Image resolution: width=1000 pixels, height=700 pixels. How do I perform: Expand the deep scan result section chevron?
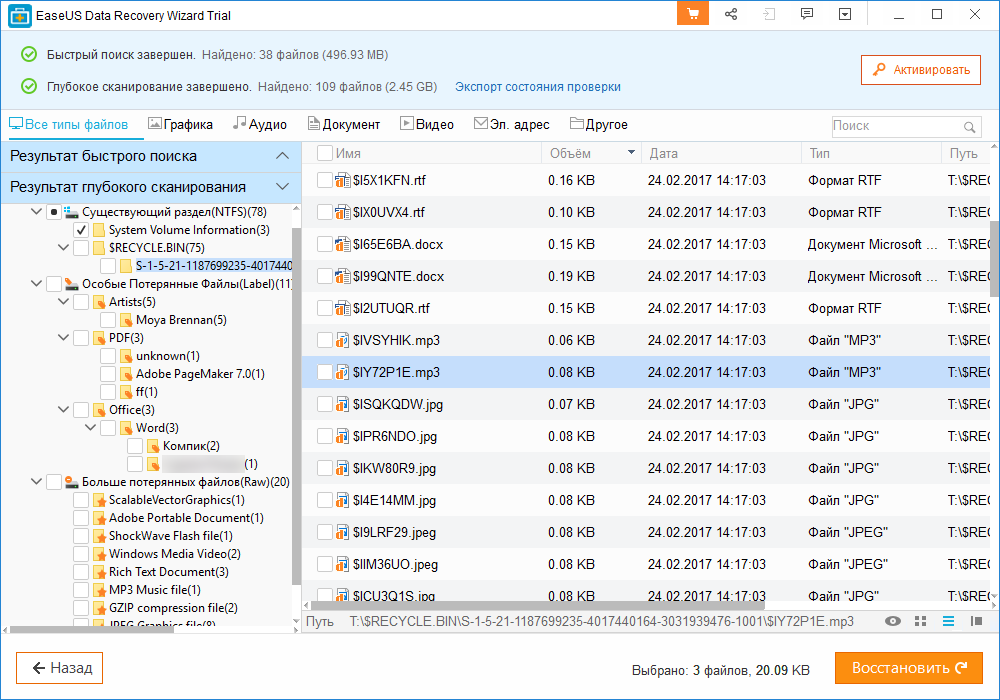[x=282, y=187]
